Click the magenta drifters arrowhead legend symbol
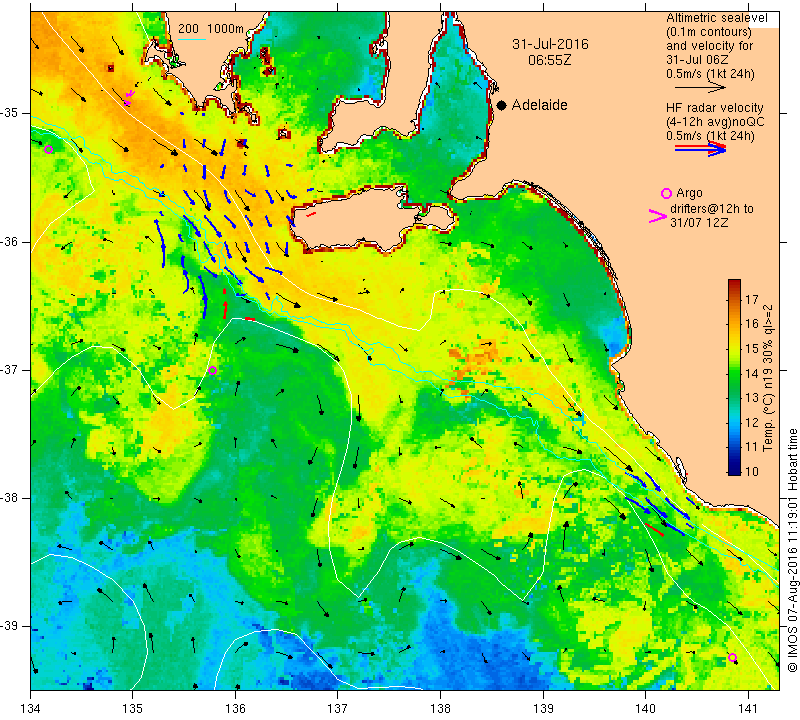This screenshot has width=800, height=720. pos(658,216)
